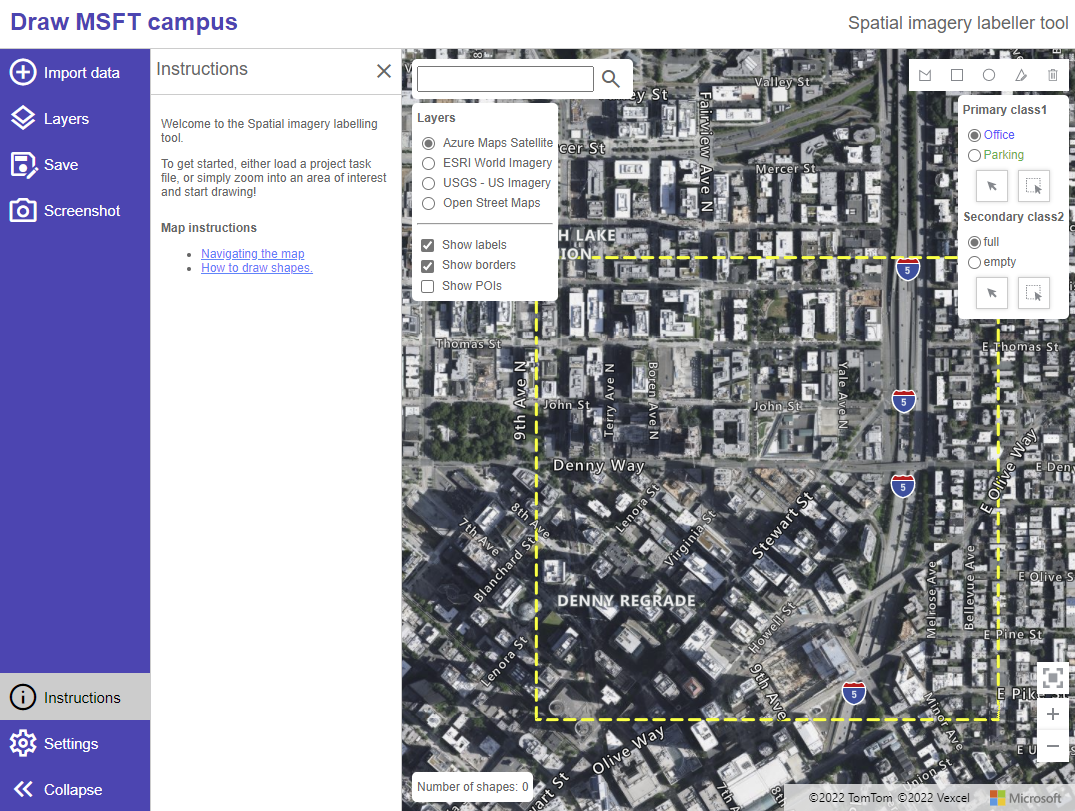Click the magnifying glass search icon
Viewport: 1075px width, 811px height.
(610, 79)
